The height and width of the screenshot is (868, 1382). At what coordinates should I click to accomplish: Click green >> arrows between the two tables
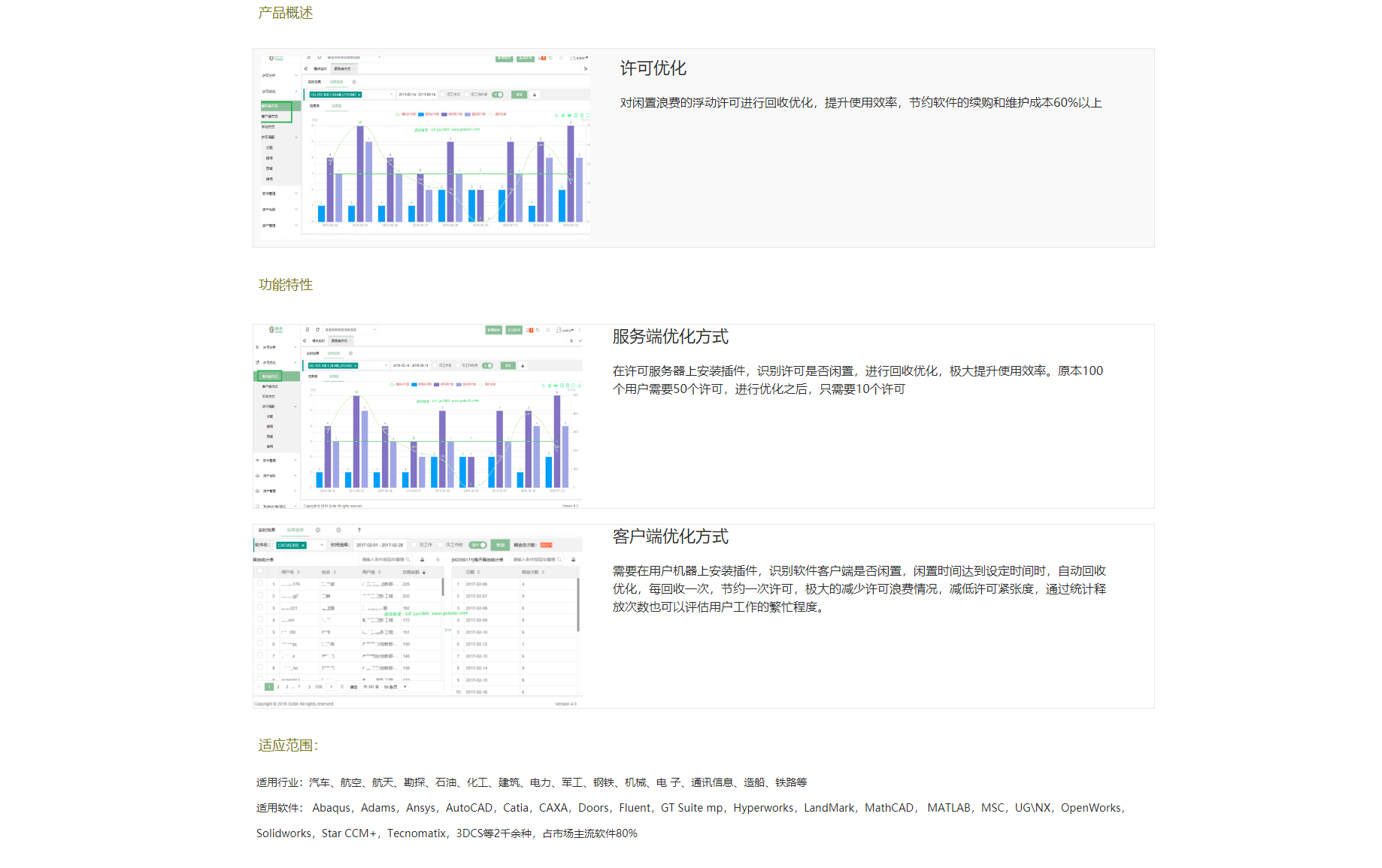(x=448, y=630)
